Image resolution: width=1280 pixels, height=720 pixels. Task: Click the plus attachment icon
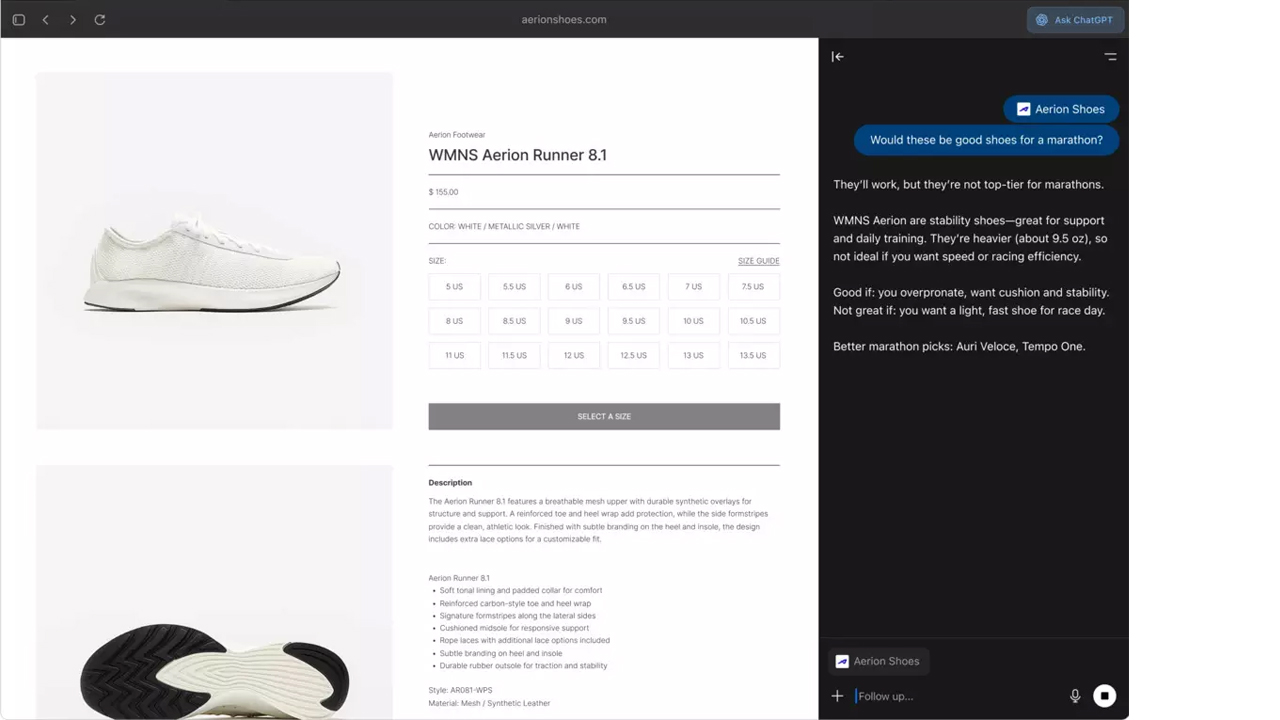[838, 696]
